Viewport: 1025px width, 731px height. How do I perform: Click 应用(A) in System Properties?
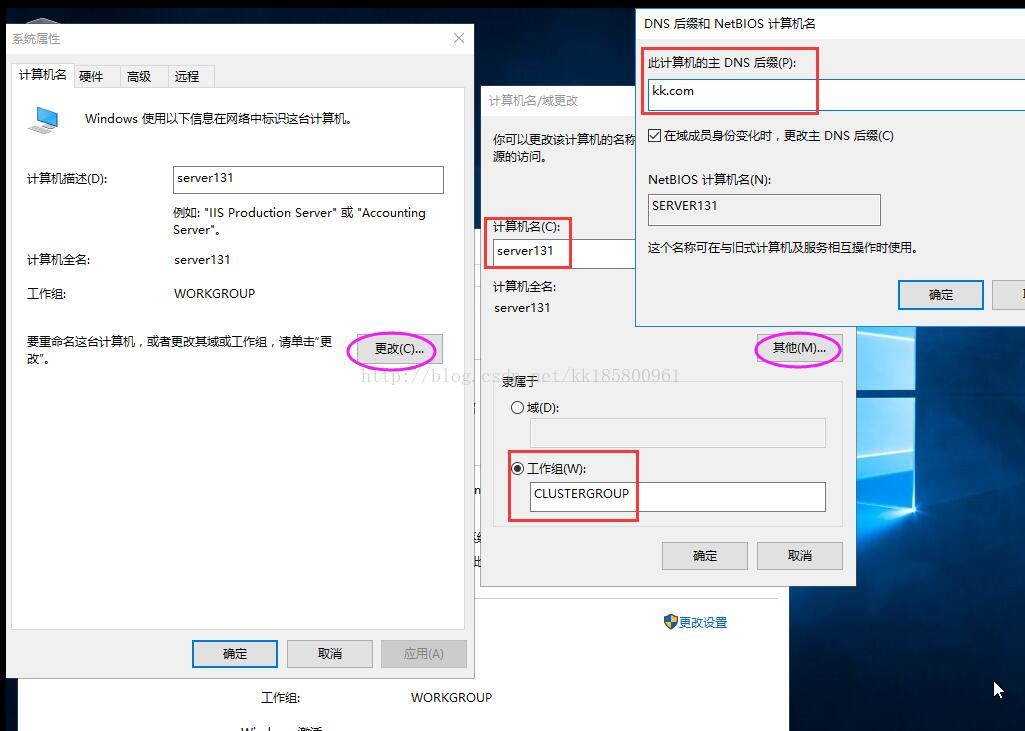click(x=424, y=653)
